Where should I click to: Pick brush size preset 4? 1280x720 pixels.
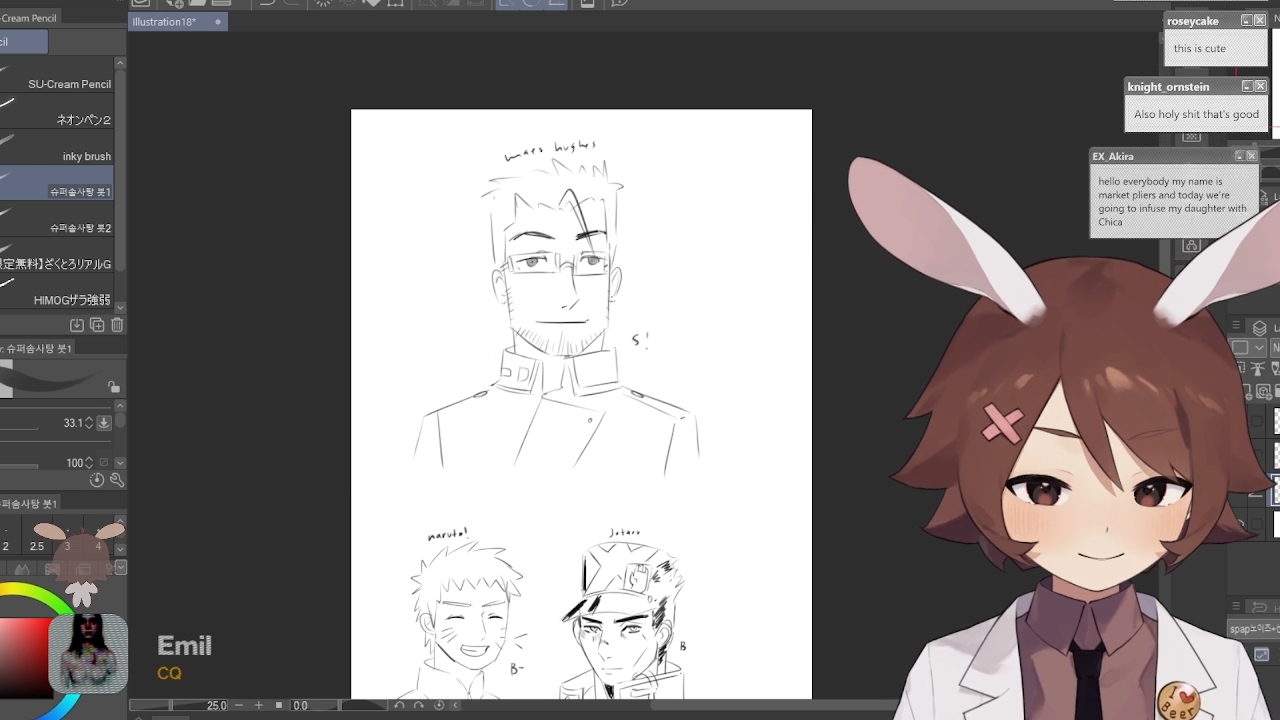point(98,535)
